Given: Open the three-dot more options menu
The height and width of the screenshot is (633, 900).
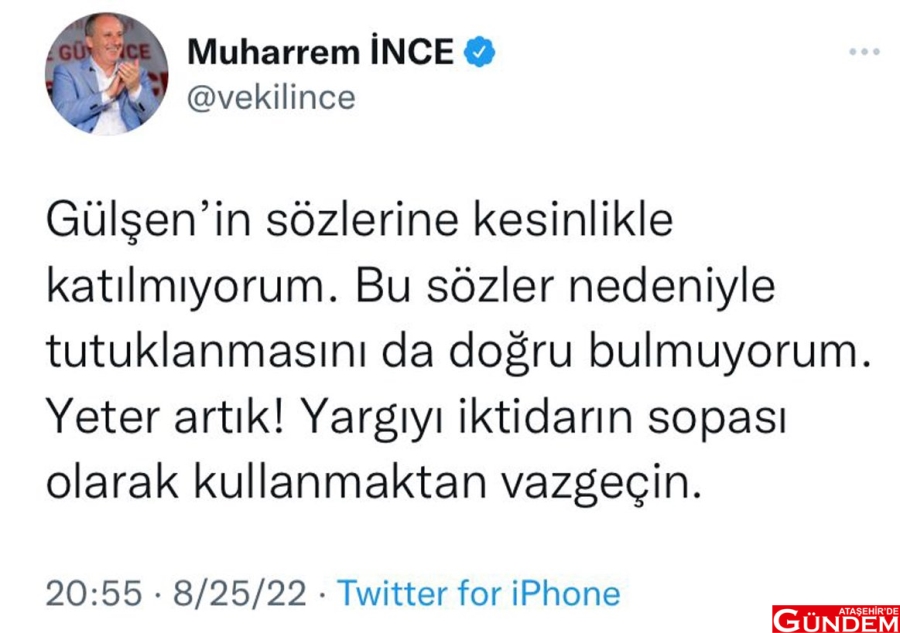Looking at the screenshot, I should (863, 52).
